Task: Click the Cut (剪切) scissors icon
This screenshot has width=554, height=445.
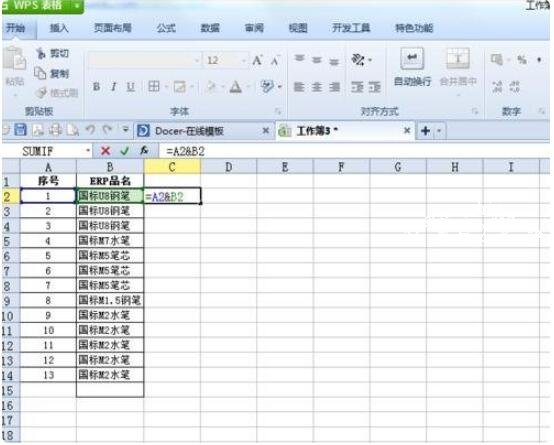Action: point(41,54)
